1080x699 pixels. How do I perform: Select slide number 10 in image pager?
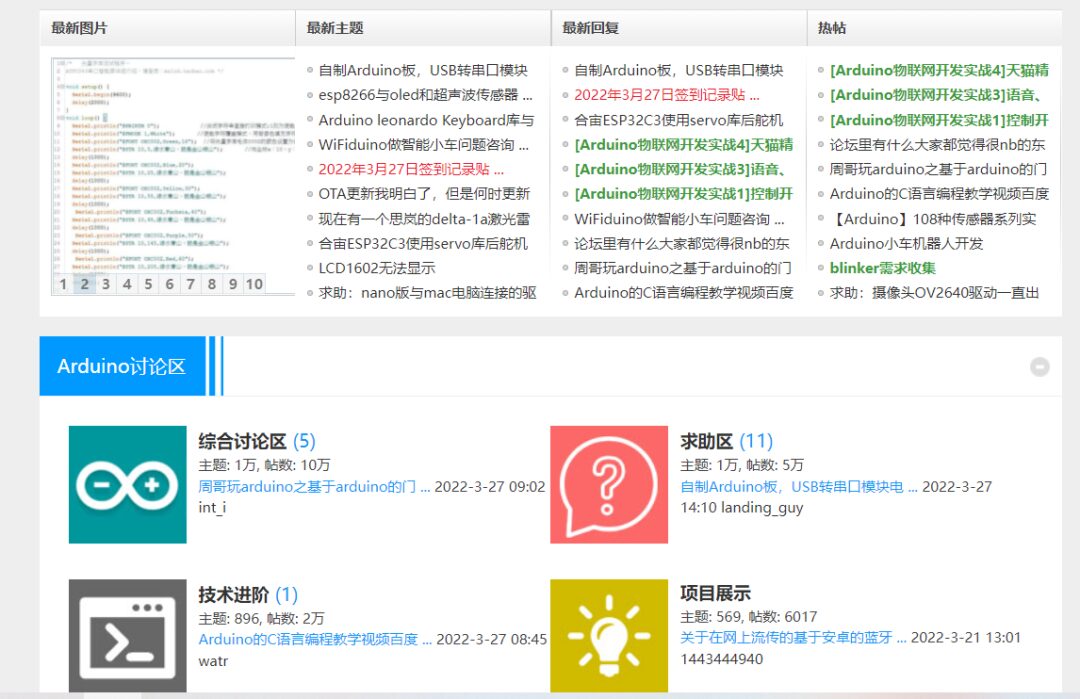coord(254,284)
